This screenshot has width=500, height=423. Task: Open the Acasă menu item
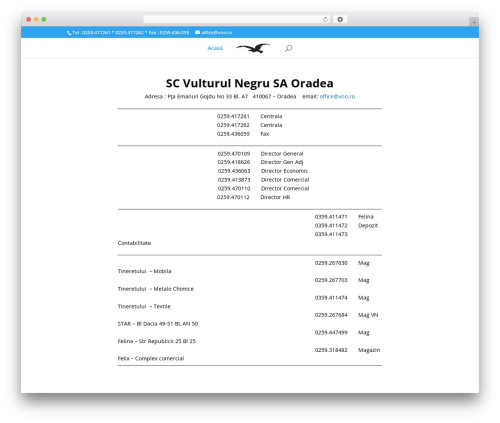click(x=215, y=48)
